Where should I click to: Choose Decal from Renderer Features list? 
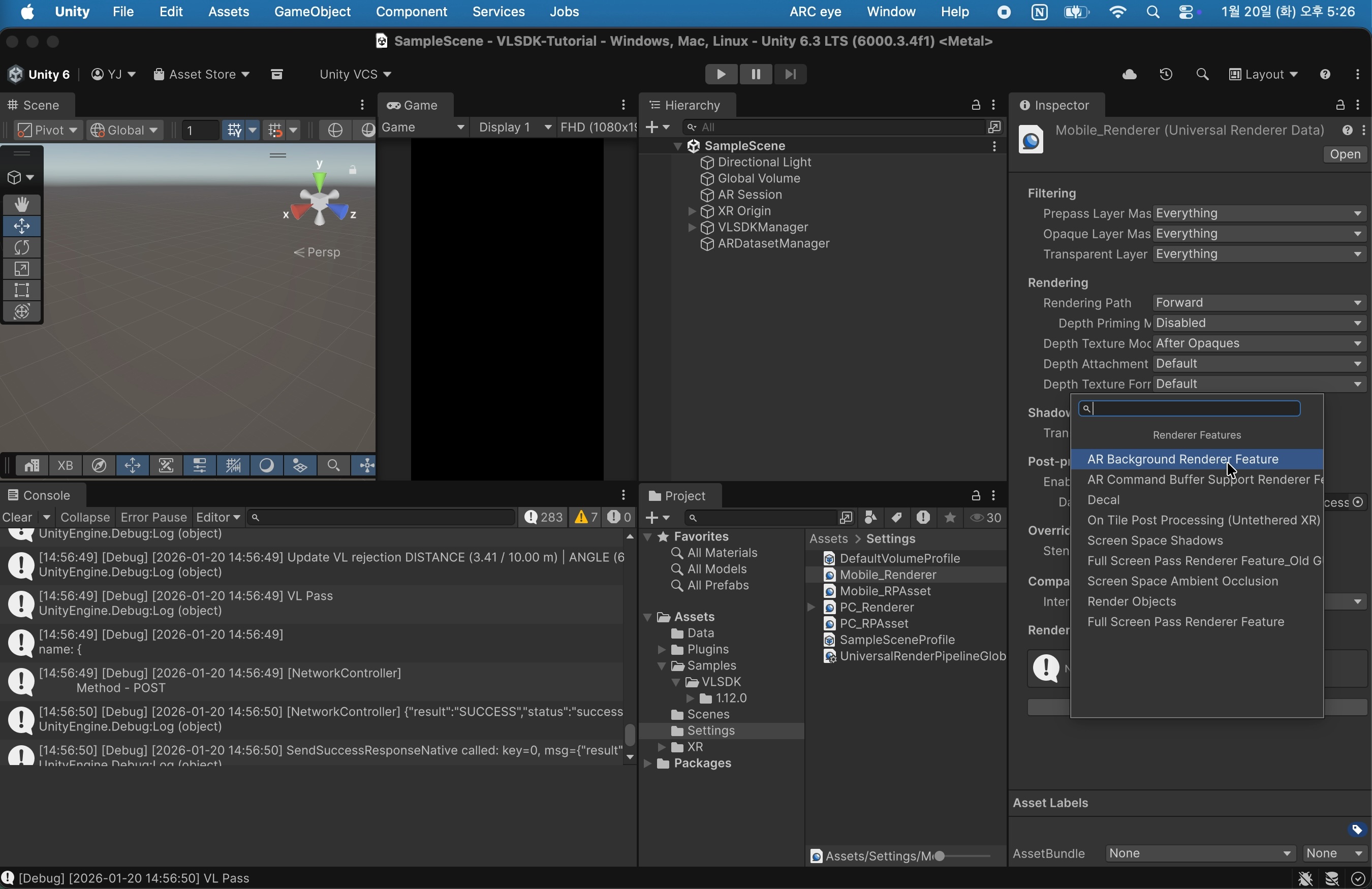tap(1103, 500)
